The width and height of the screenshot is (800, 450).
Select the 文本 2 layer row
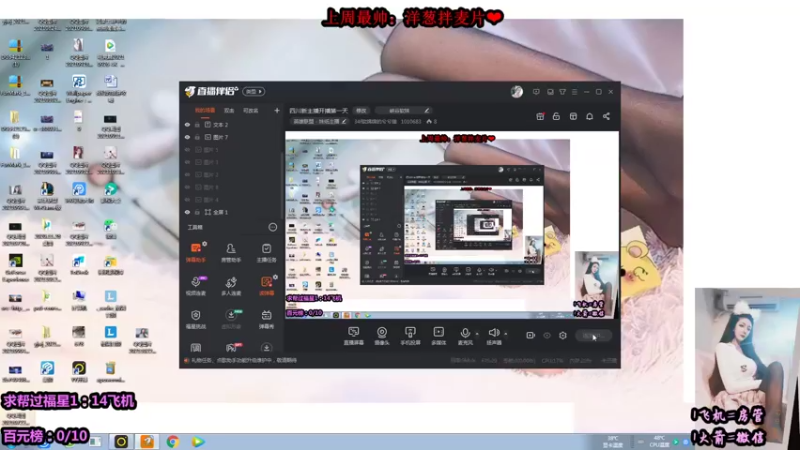[x=231, y=124]
